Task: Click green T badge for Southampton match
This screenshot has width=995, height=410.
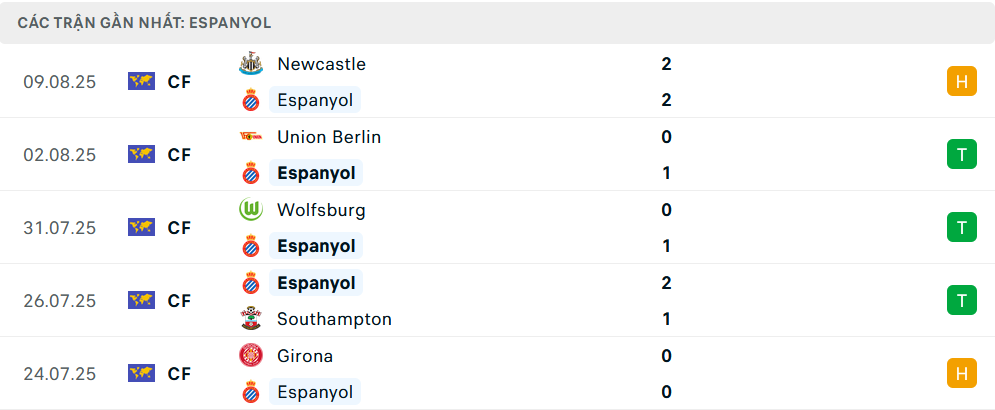Action: point(961,300)
